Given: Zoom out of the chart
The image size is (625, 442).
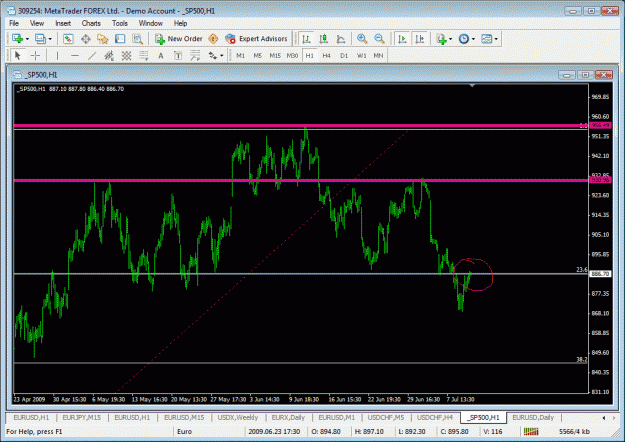Looking at the screenshot, I should [x=379, y=39].
